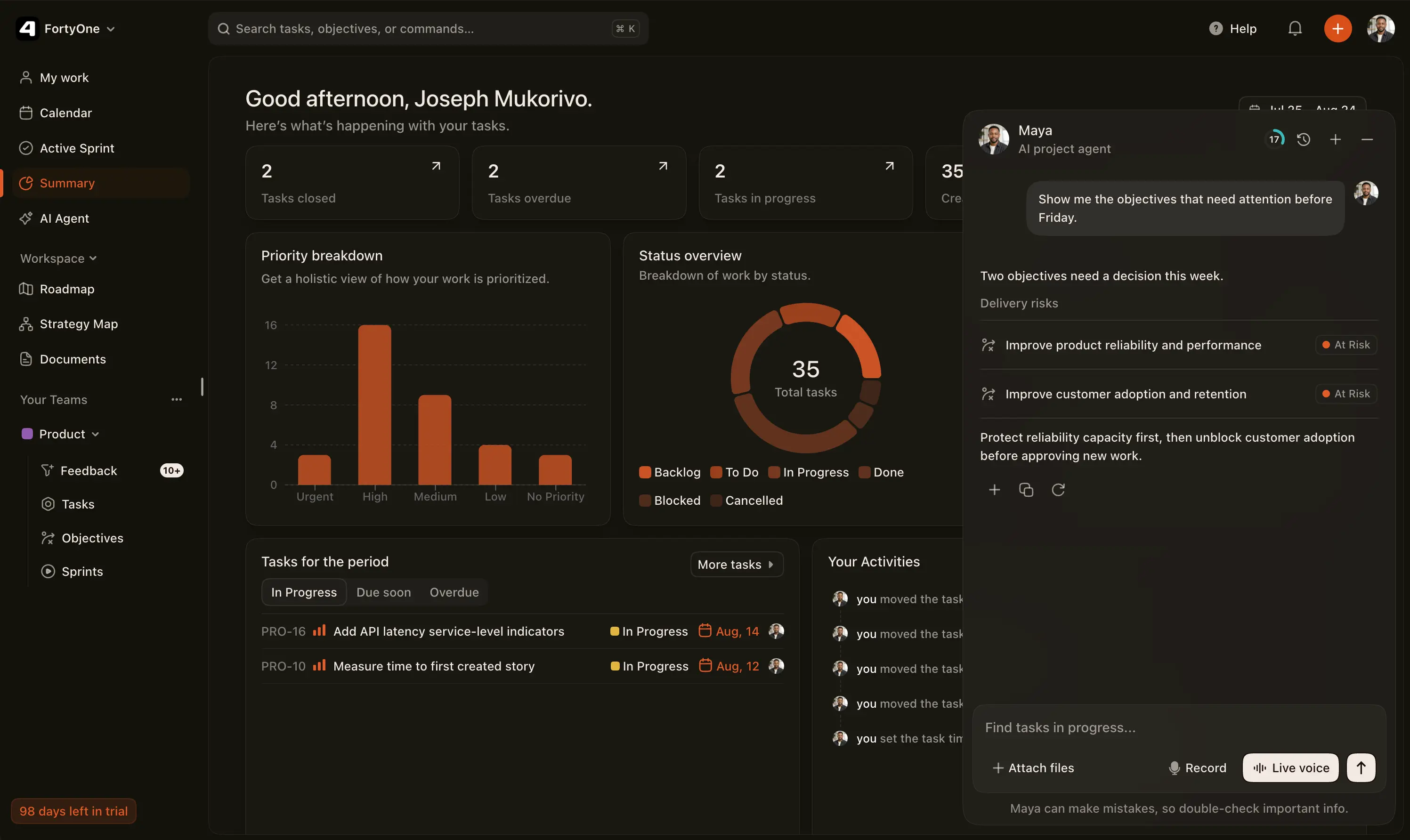Open Maya chat history icon
This screenshot has height=840, width=1410.
[1304, 139]
